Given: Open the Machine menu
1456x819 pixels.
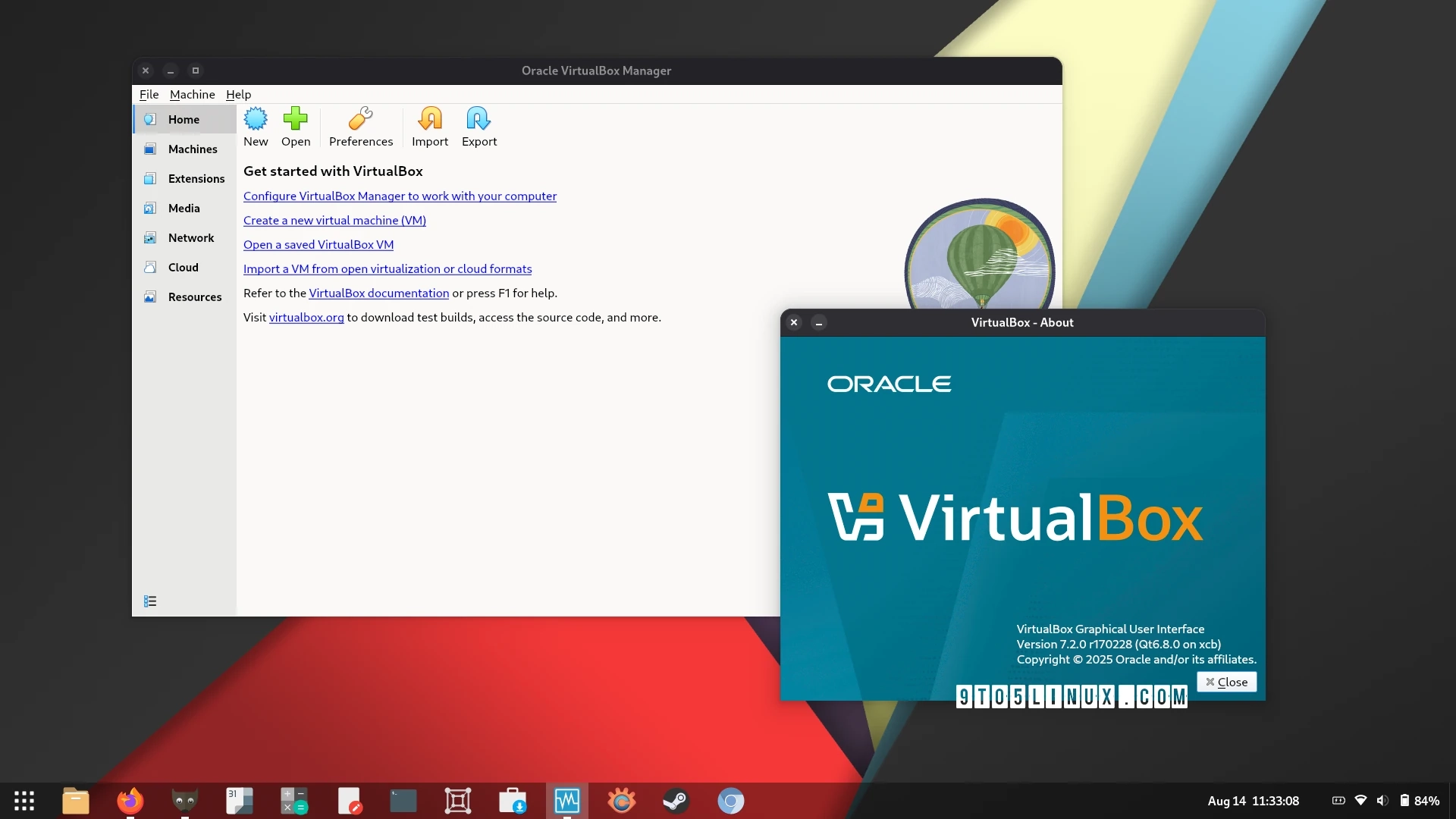Looking at the screenshot, I should 192,94.
